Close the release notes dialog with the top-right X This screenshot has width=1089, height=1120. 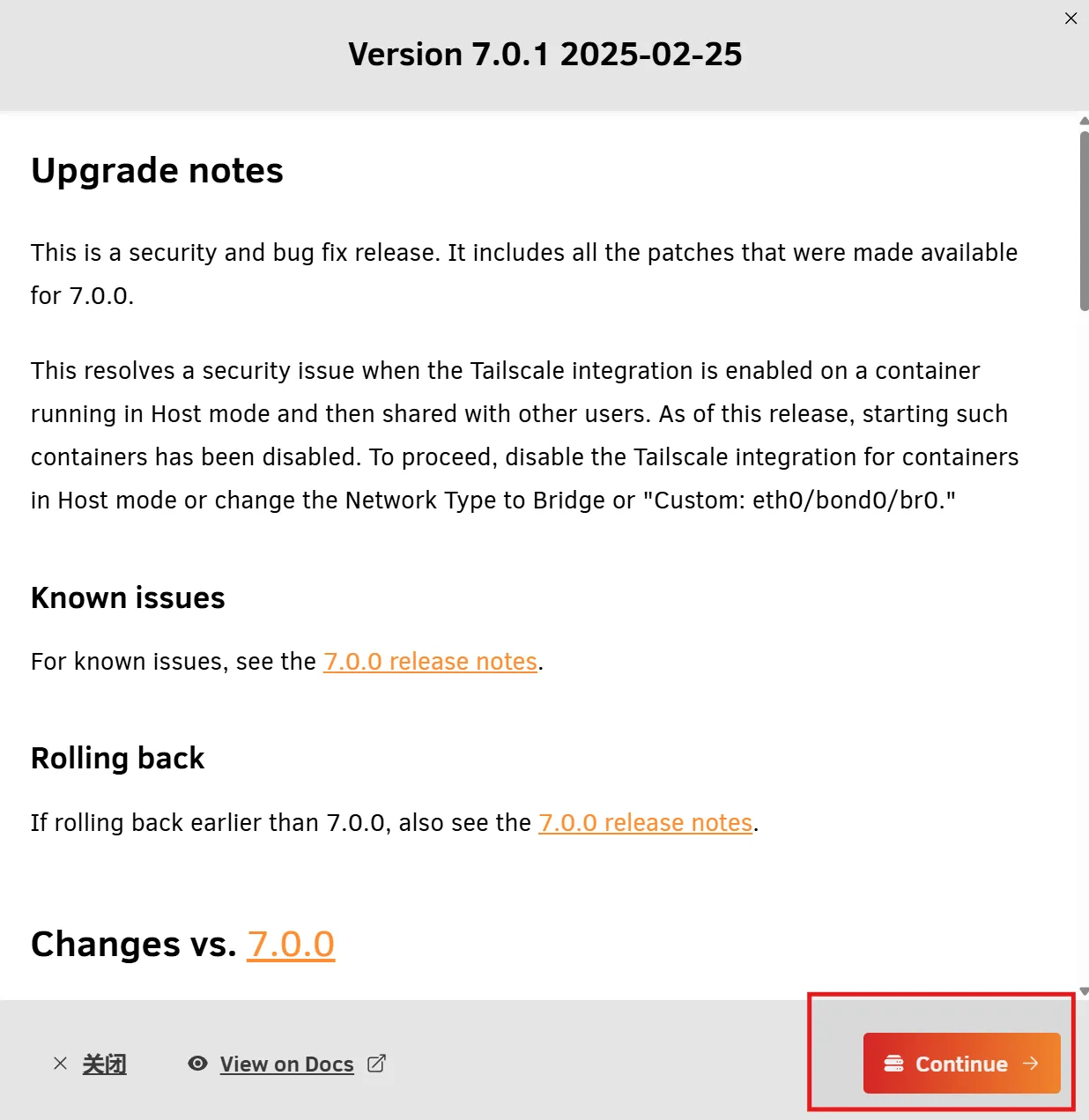1070,19
